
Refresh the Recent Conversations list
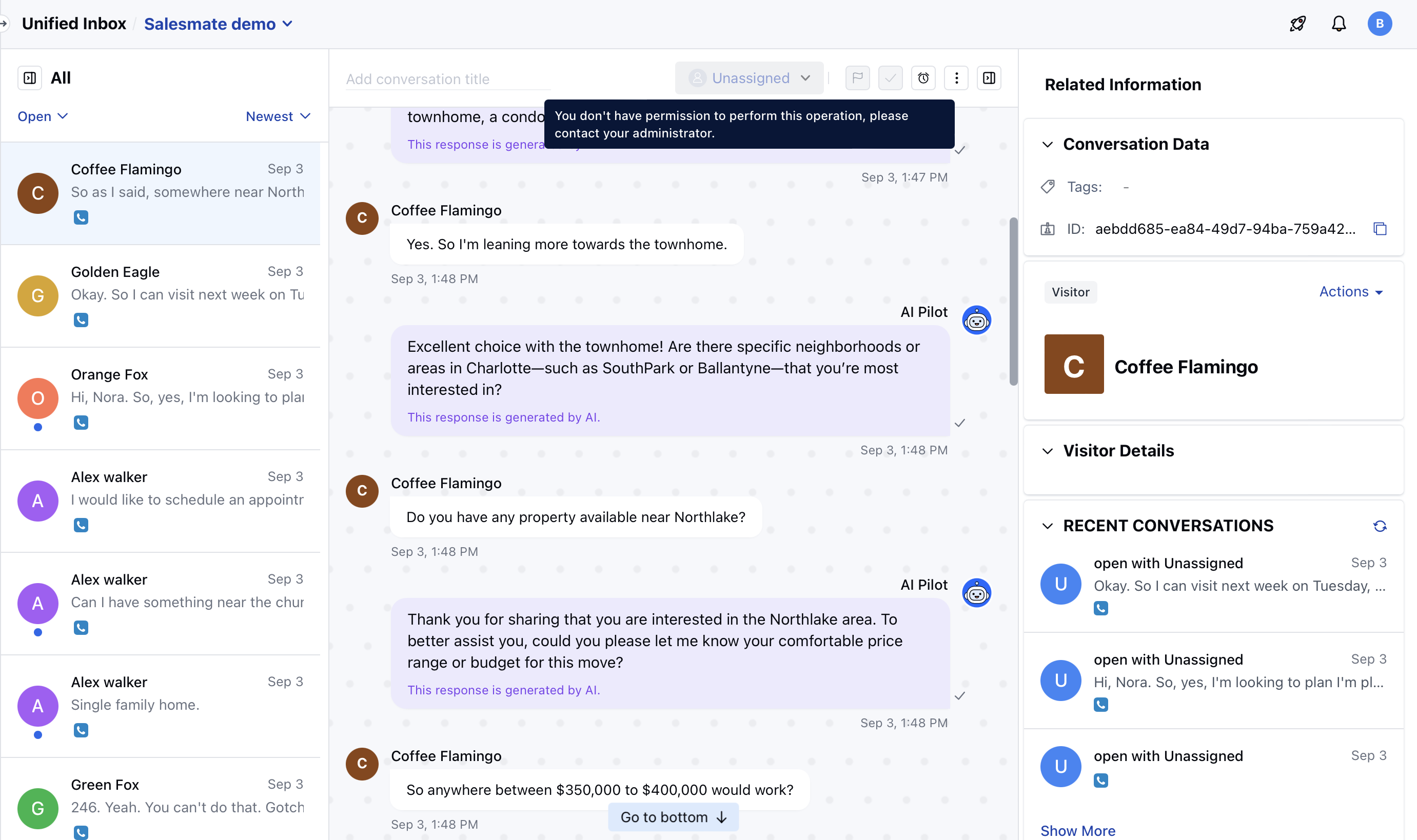[x=1380, y=526]
